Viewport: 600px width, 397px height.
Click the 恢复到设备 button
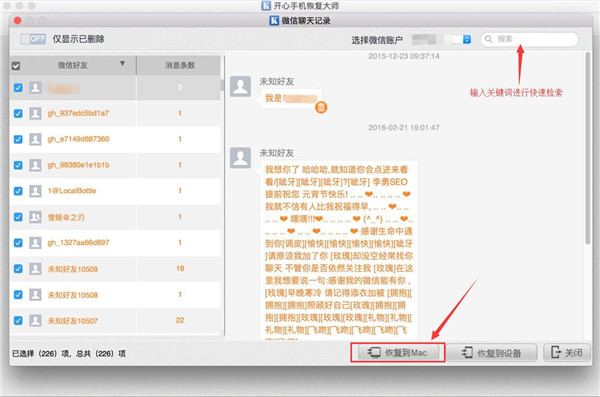(x=492, y=353)
